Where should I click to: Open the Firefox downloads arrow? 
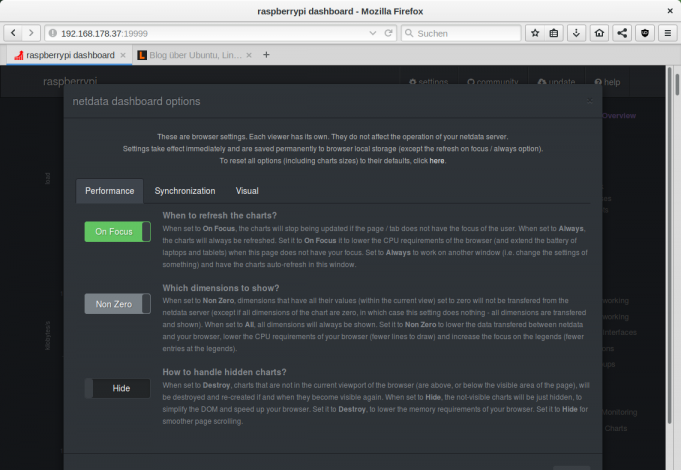(577, 33)
